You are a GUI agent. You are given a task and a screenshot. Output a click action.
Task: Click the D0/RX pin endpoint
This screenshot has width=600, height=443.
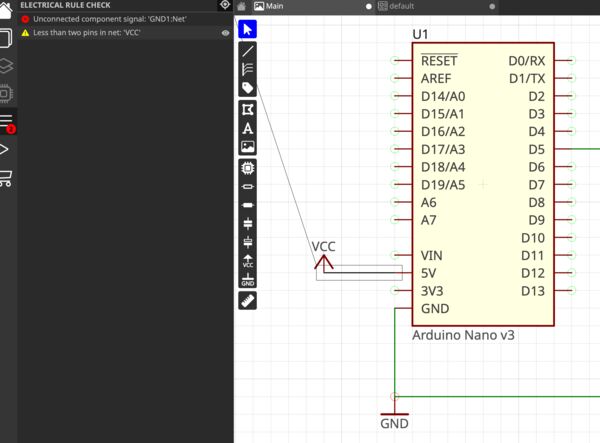pyautogui.click(x=571, y=60)
